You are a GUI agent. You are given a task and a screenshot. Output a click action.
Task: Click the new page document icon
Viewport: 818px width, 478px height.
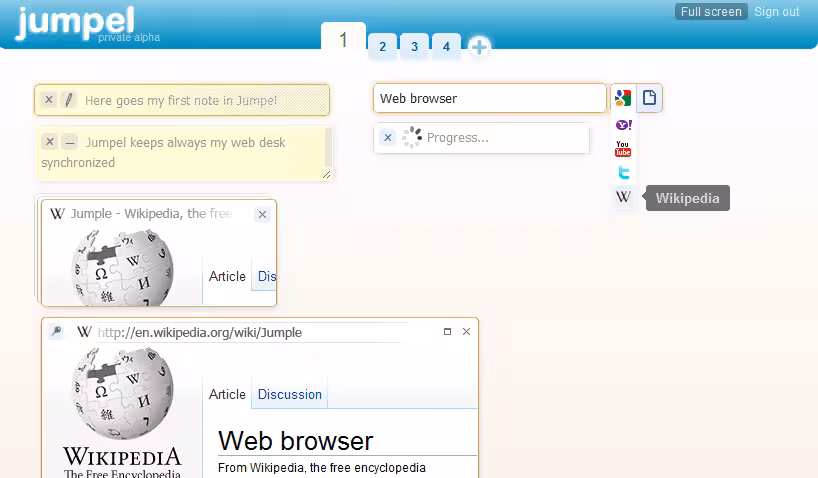point(649,98)
